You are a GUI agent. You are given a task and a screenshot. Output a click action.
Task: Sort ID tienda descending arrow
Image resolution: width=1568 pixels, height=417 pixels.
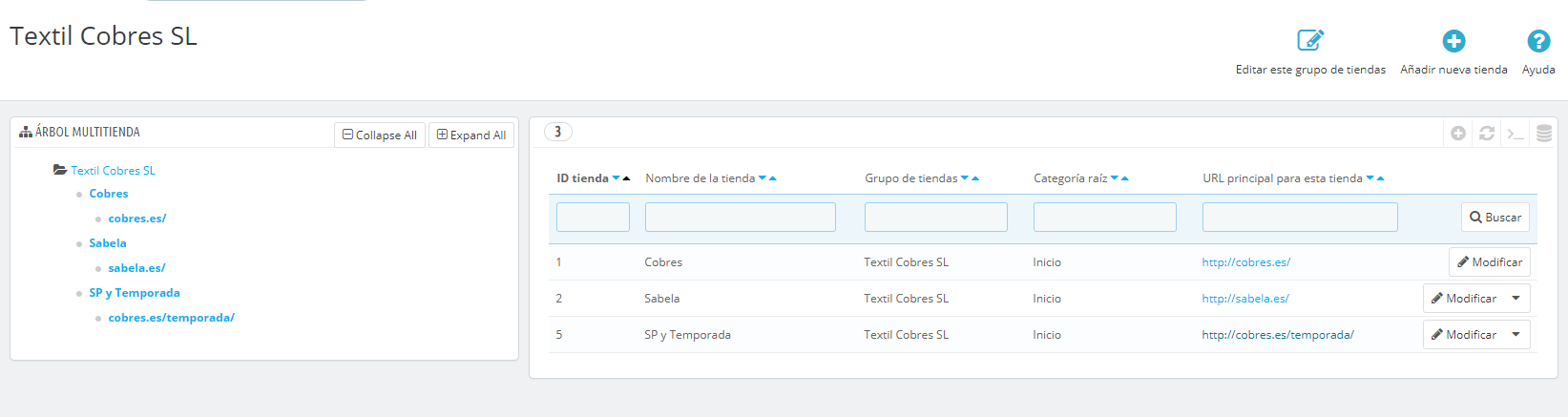[x=617, y=178]
